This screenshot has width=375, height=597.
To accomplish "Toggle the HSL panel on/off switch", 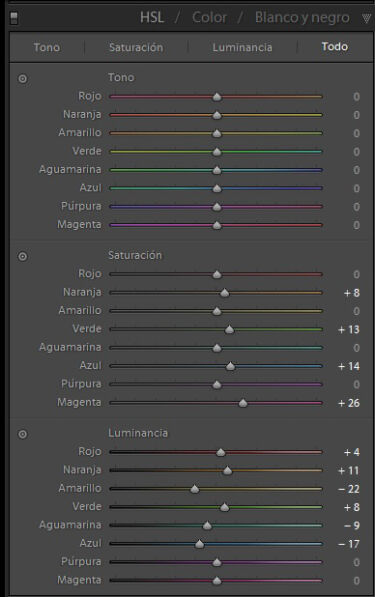I will [x=14, y=18].
